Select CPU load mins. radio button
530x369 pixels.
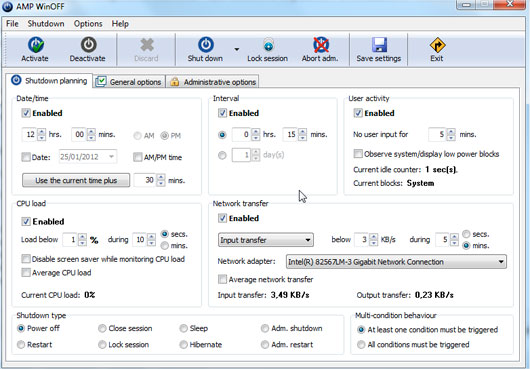(x=165, y=246)
